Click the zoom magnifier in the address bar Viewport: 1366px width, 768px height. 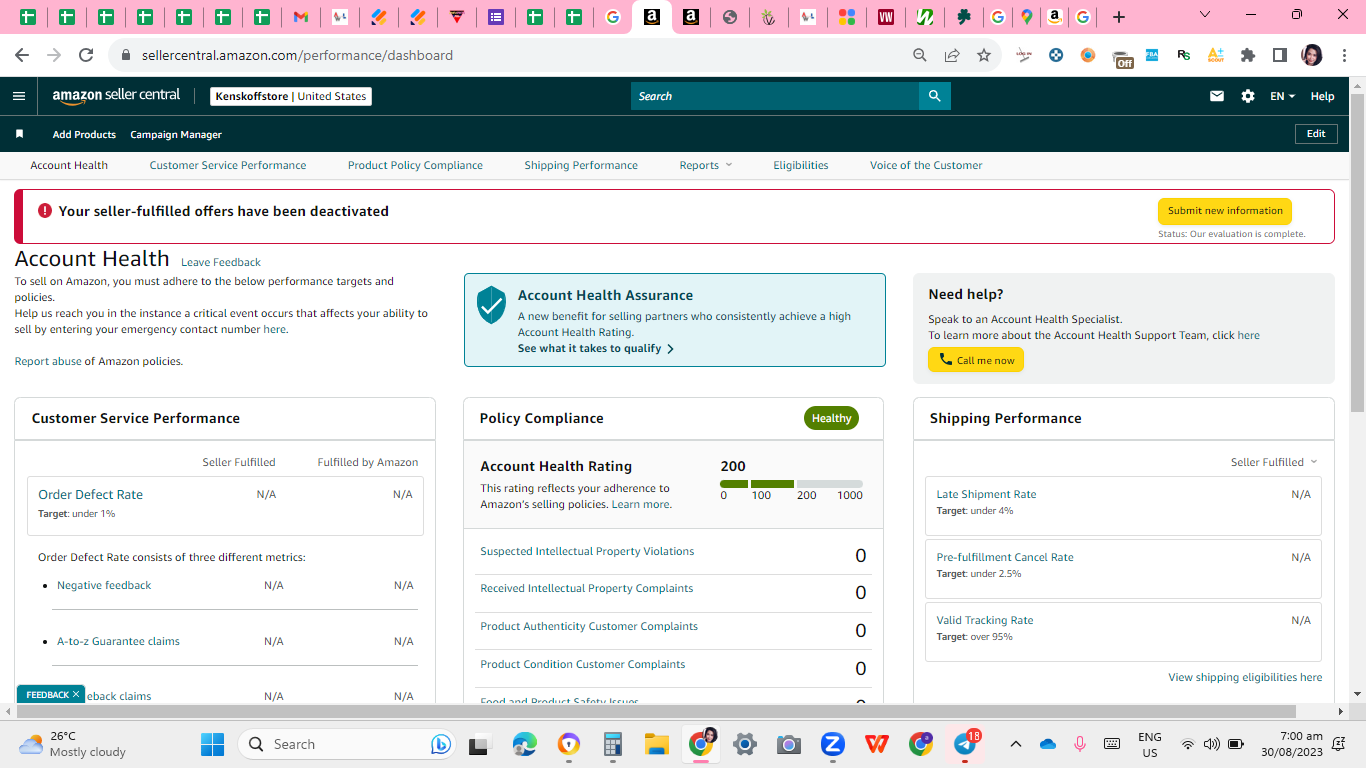[920, 55]
